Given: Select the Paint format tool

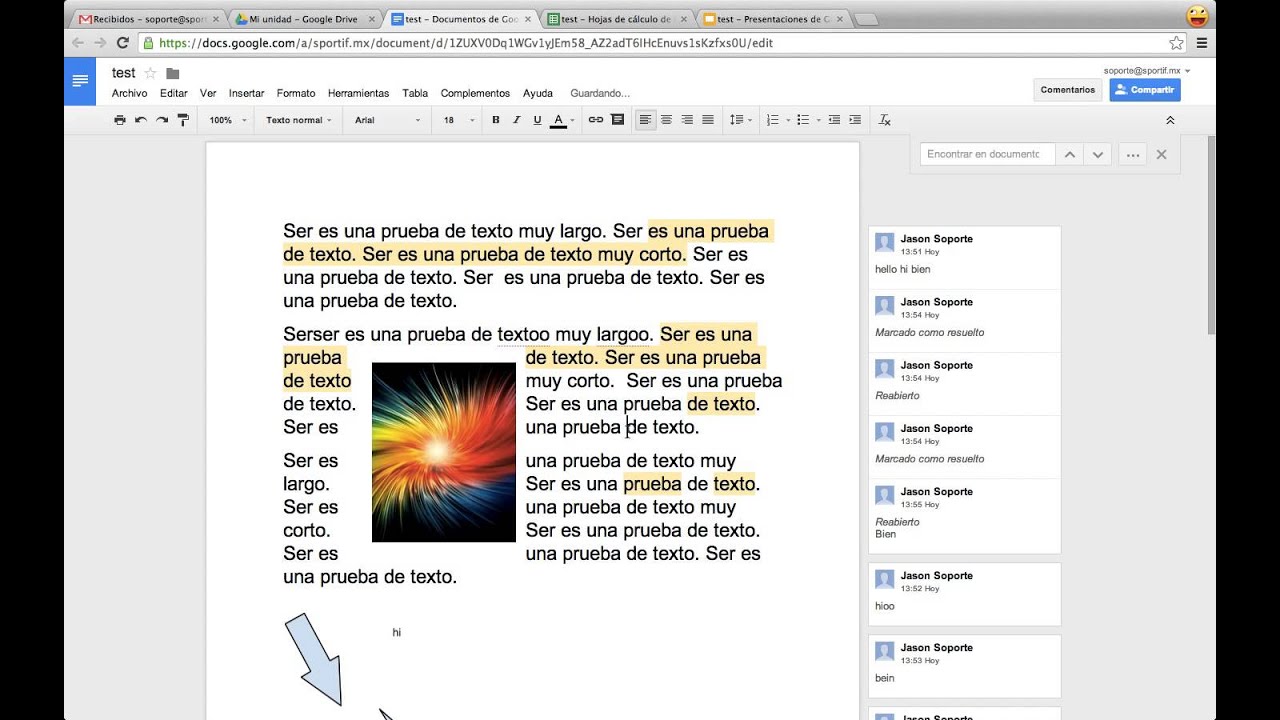Looking at the screenshot, I should click(x=183, y=120).
